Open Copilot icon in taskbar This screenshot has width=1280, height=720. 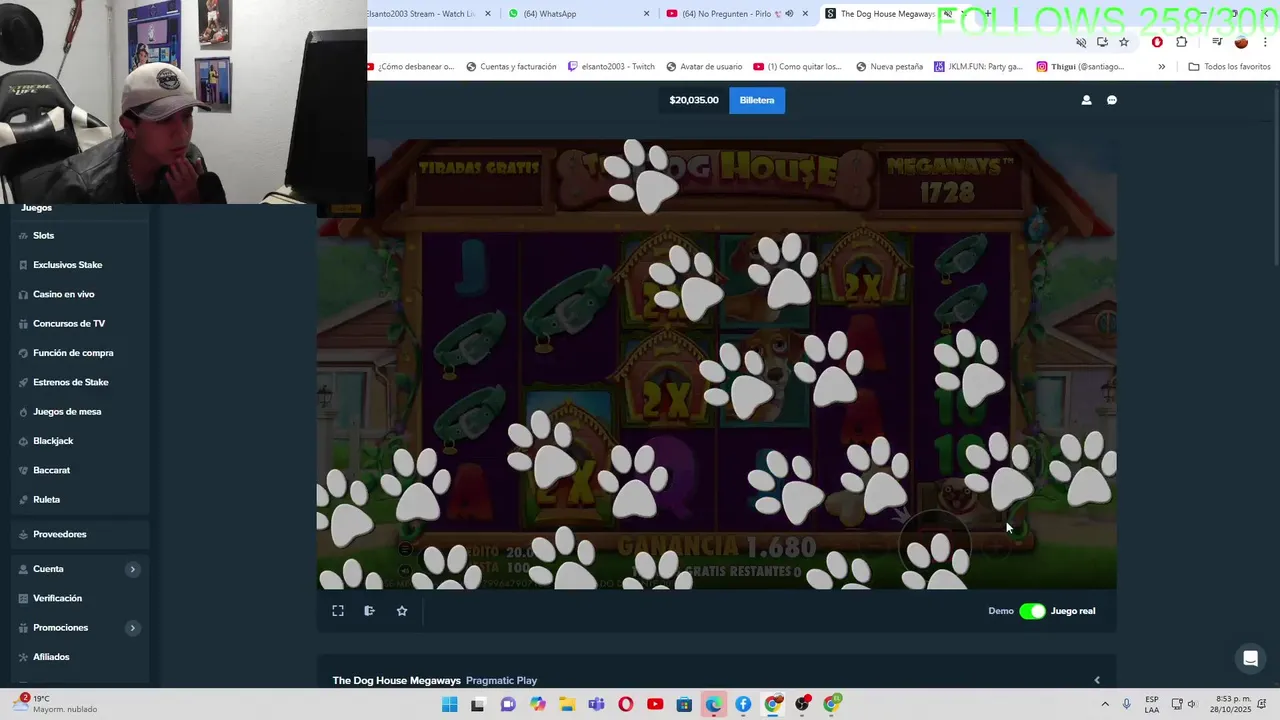coord(538,705)
